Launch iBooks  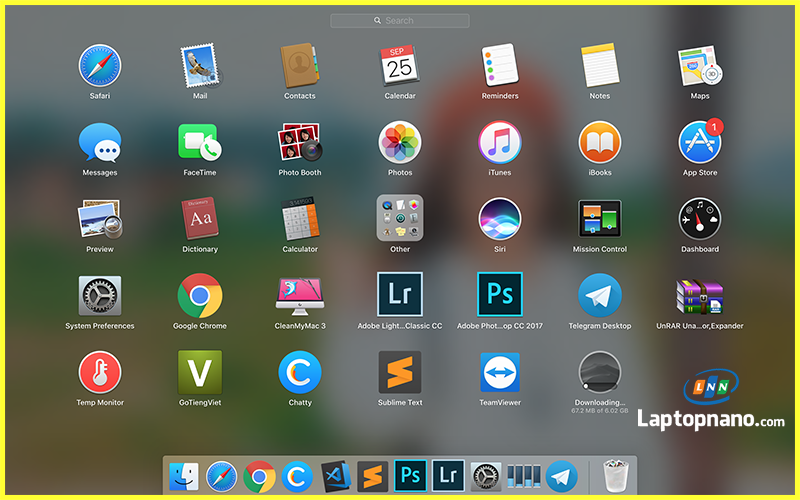600,142
